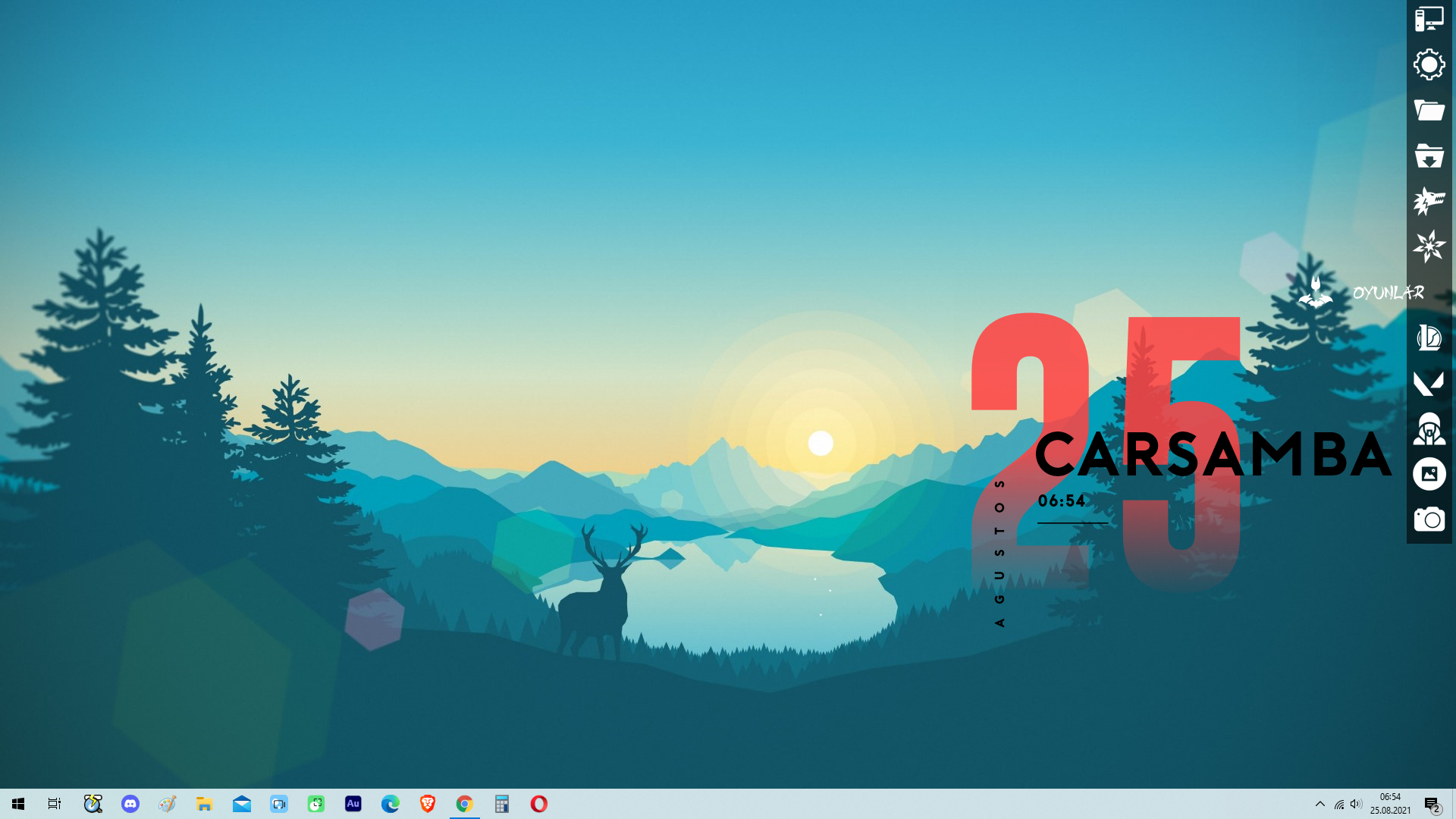Open the hooded character game icon
Screen dimensions: 1456x819
click(1429, 428)
